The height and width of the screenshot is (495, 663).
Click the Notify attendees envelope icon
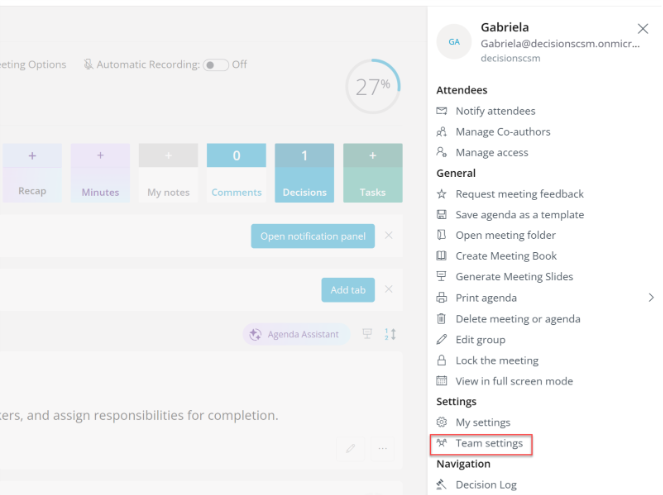pos(442,111)
